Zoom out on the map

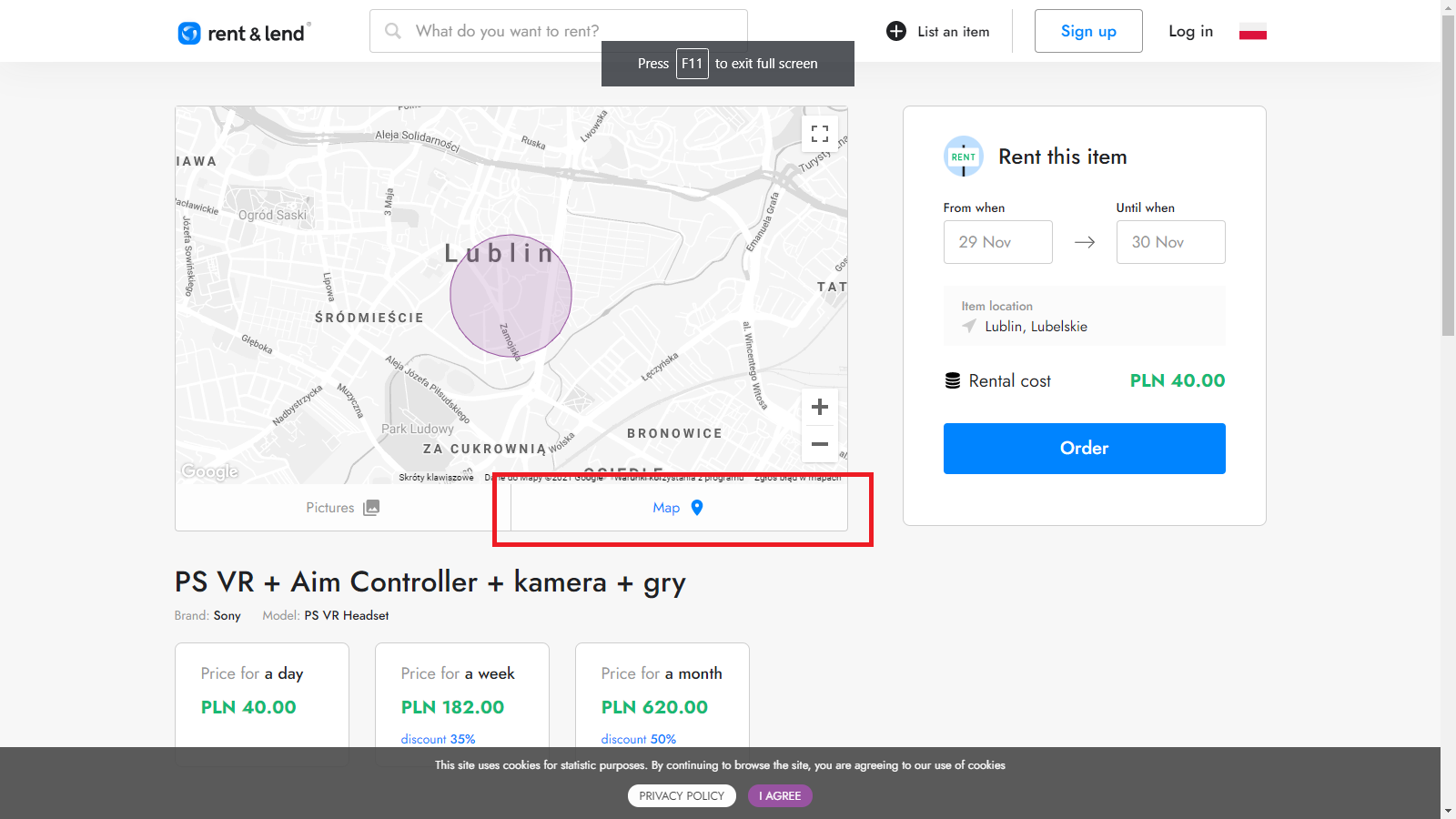pos(820,444)
